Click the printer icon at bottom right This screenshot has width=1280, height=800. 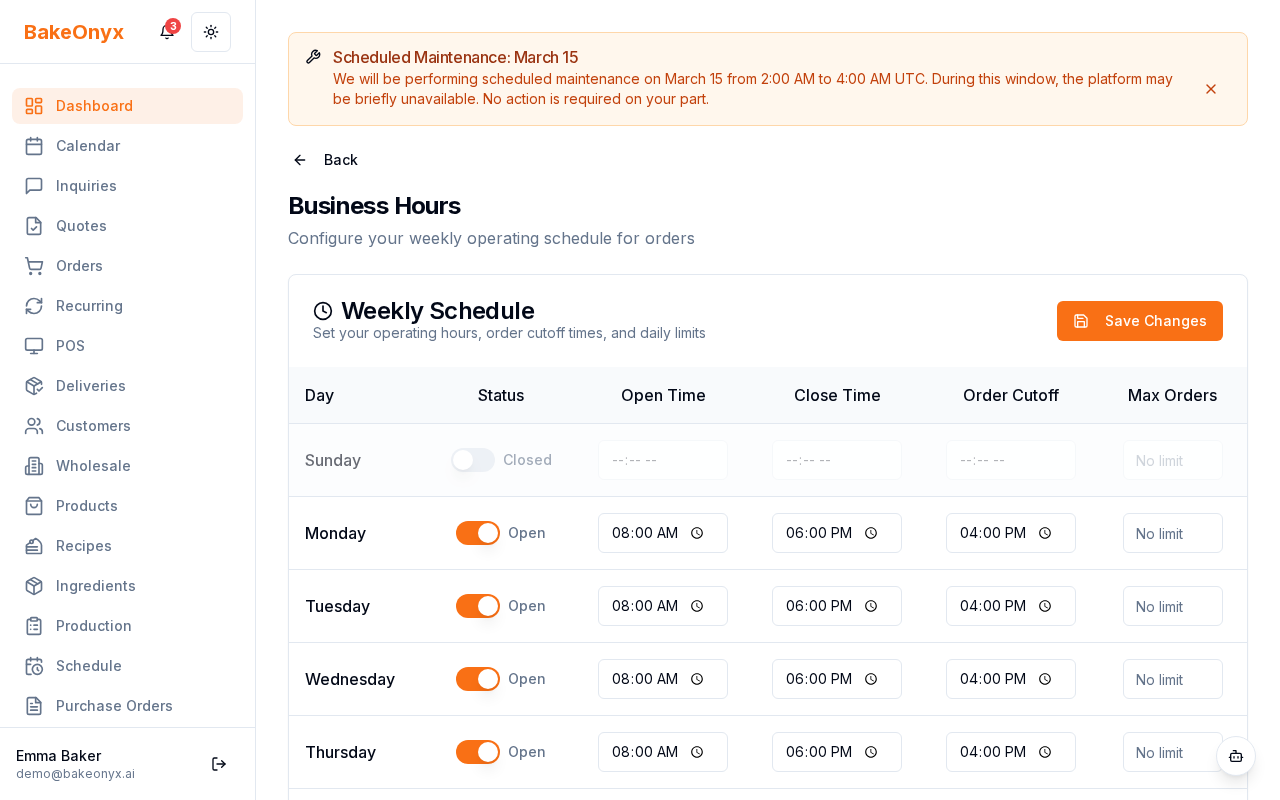point(1236,757)
